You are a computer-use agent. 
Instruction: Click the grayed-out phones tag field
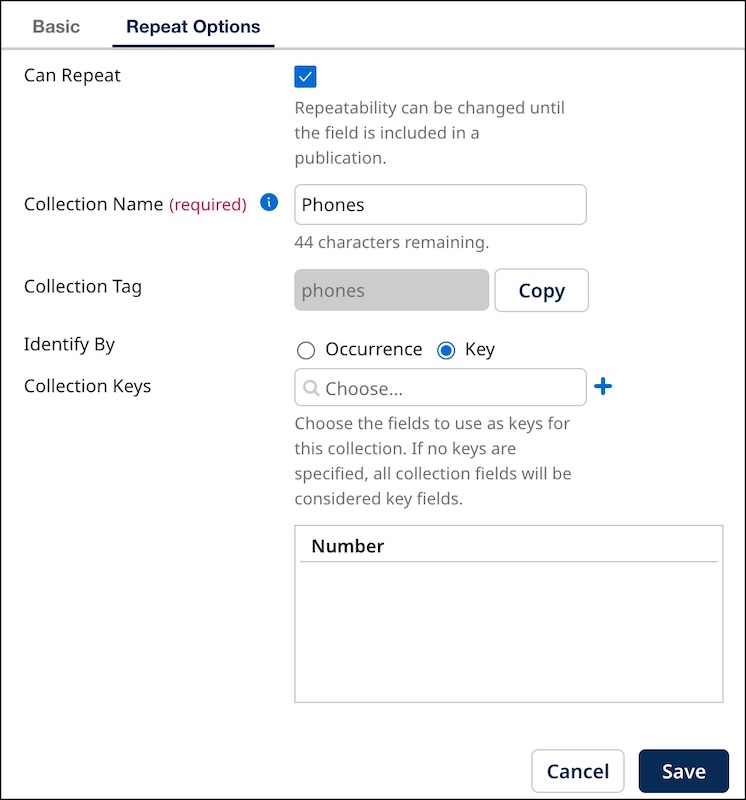click(x=391, y=290)
